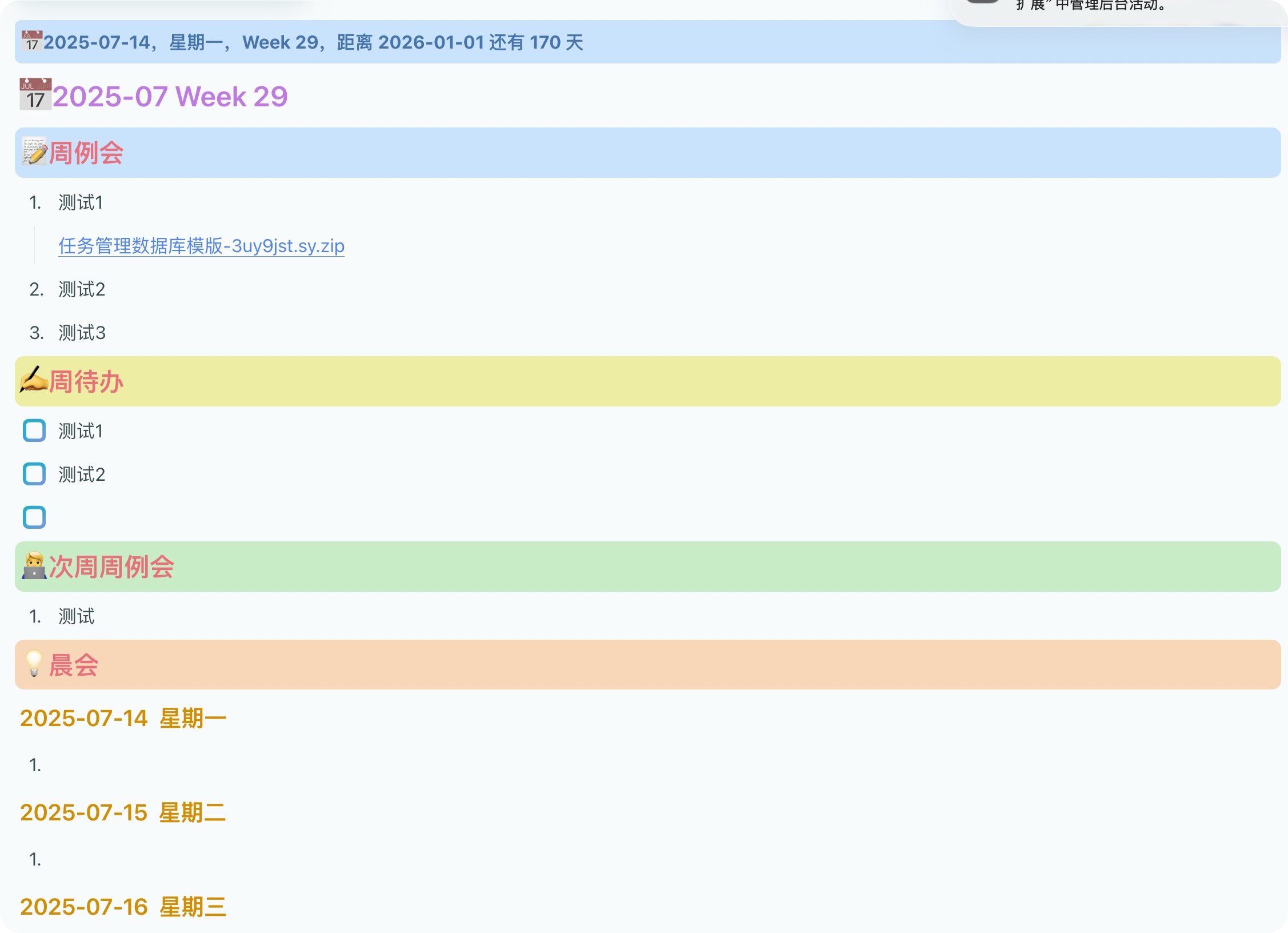Image resolution: width=1288 pixels, height=933 pixels.
Task: Click the 周待办 yellow heading block
Action: 86,381
